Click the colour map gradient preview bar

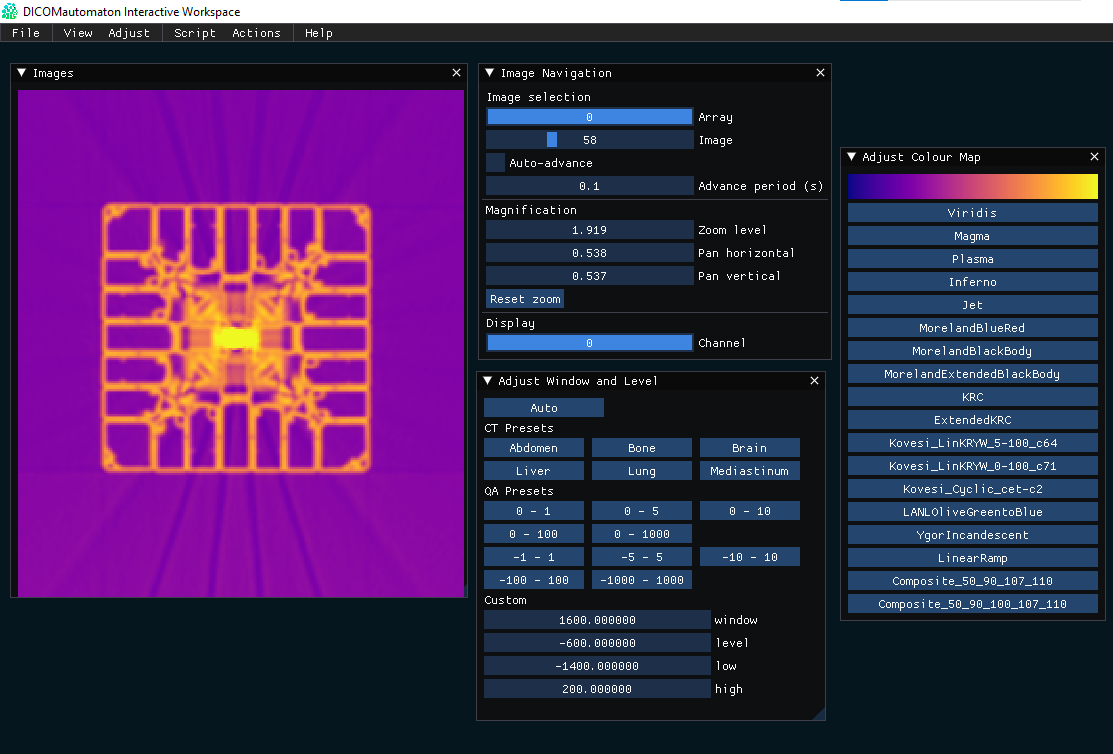(972, 187)
